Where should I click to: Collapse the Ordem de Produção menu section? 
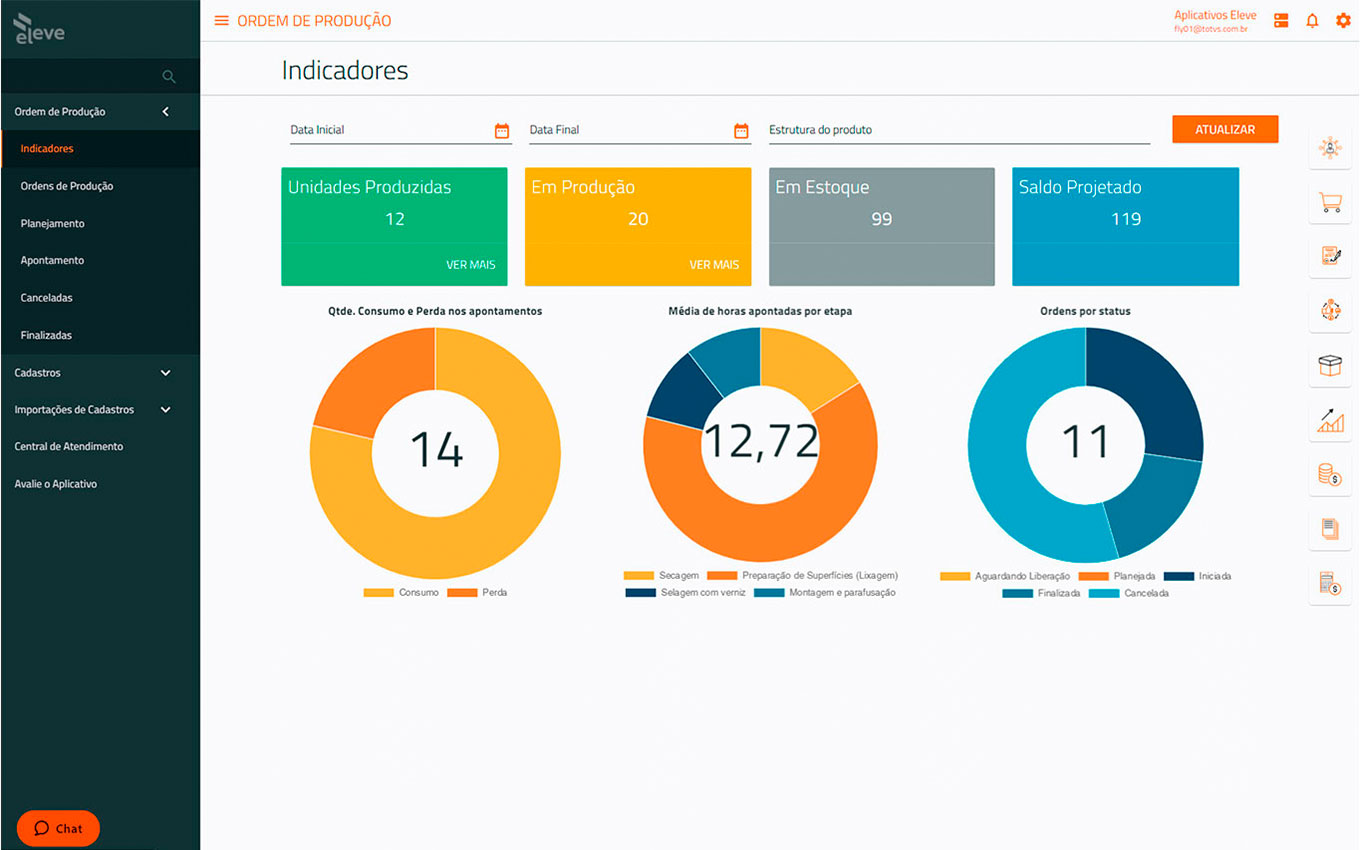click(x=166, y=112)
